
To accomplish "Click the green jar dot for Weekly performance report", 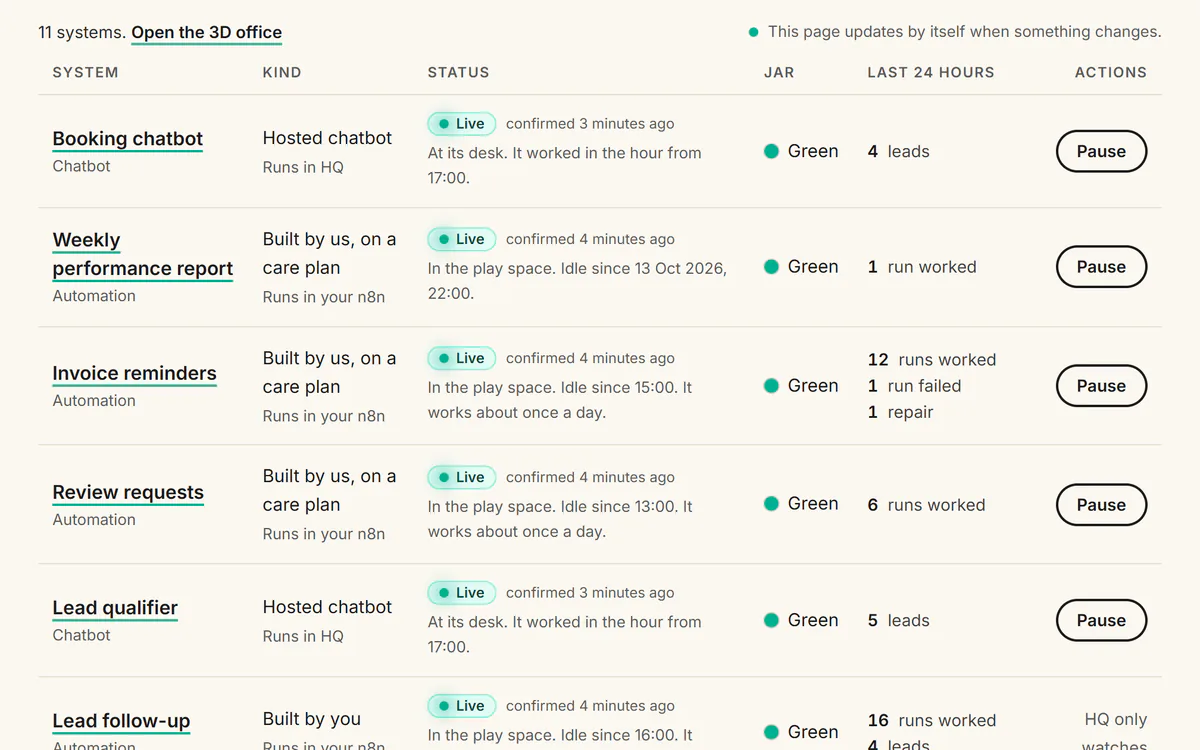I will (771, 267).
